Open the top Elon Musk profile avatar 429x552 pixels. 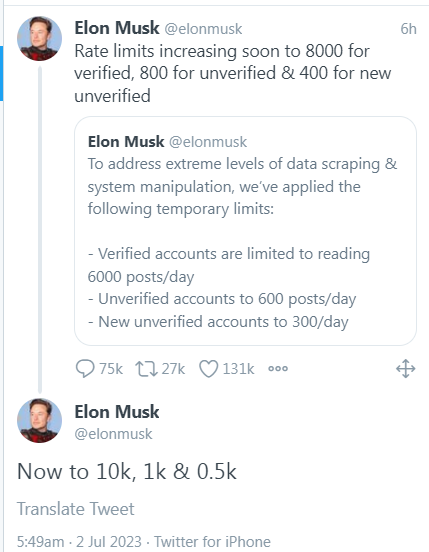coord(39,38)
